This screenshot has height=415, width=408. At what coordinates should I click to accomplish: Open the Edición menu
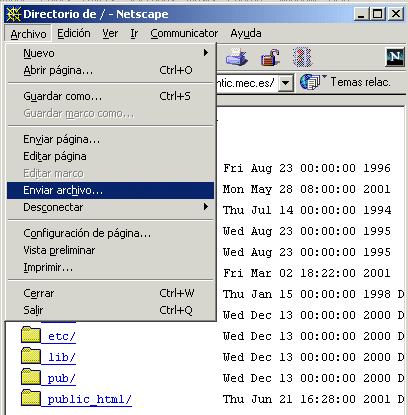coord(74,33)
